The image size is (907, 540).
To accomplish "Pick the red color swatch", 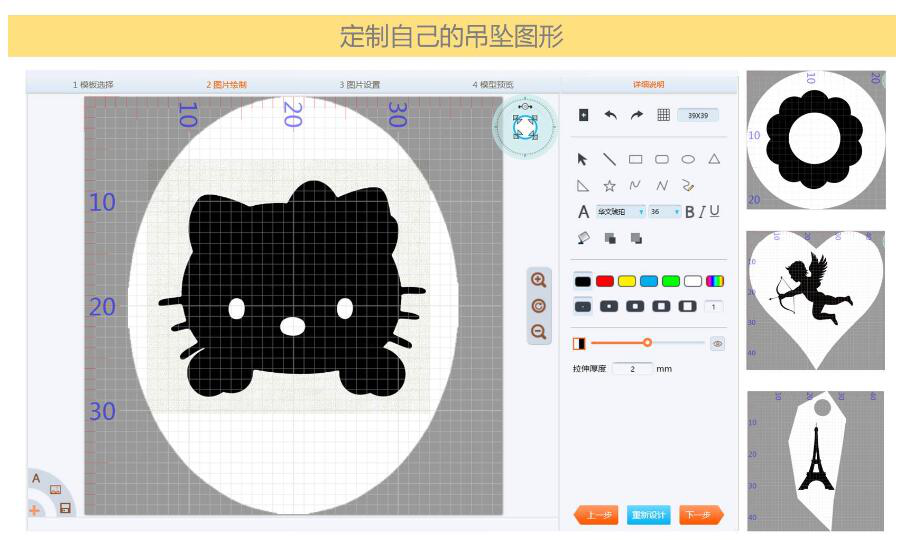I will click(x=605, y=281).
